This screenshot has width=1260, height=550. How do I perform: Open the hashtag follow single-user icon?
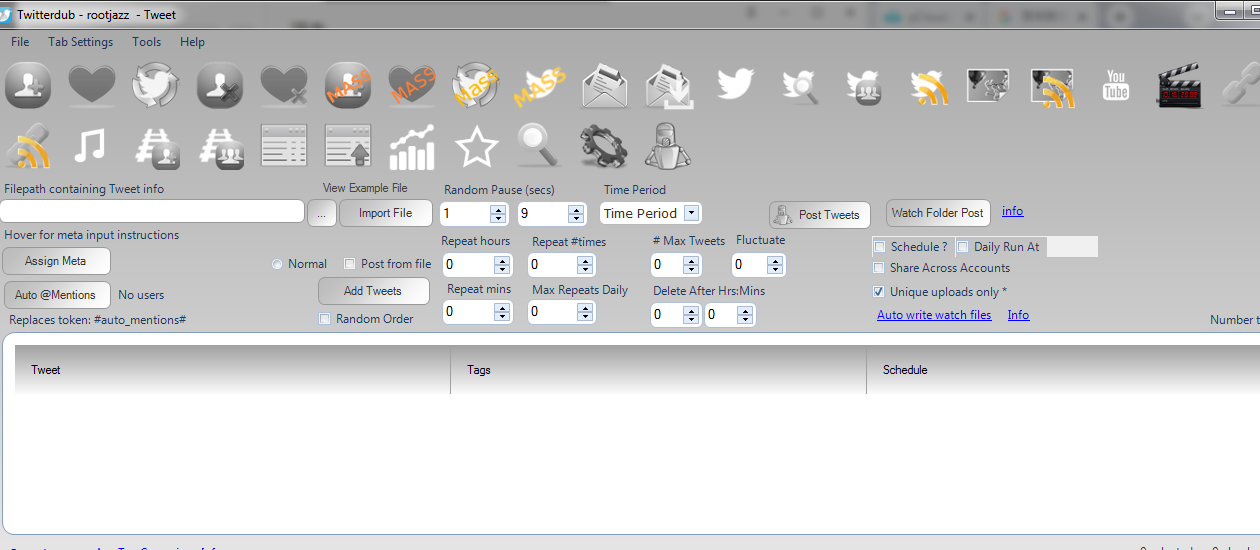coord(156,147)
